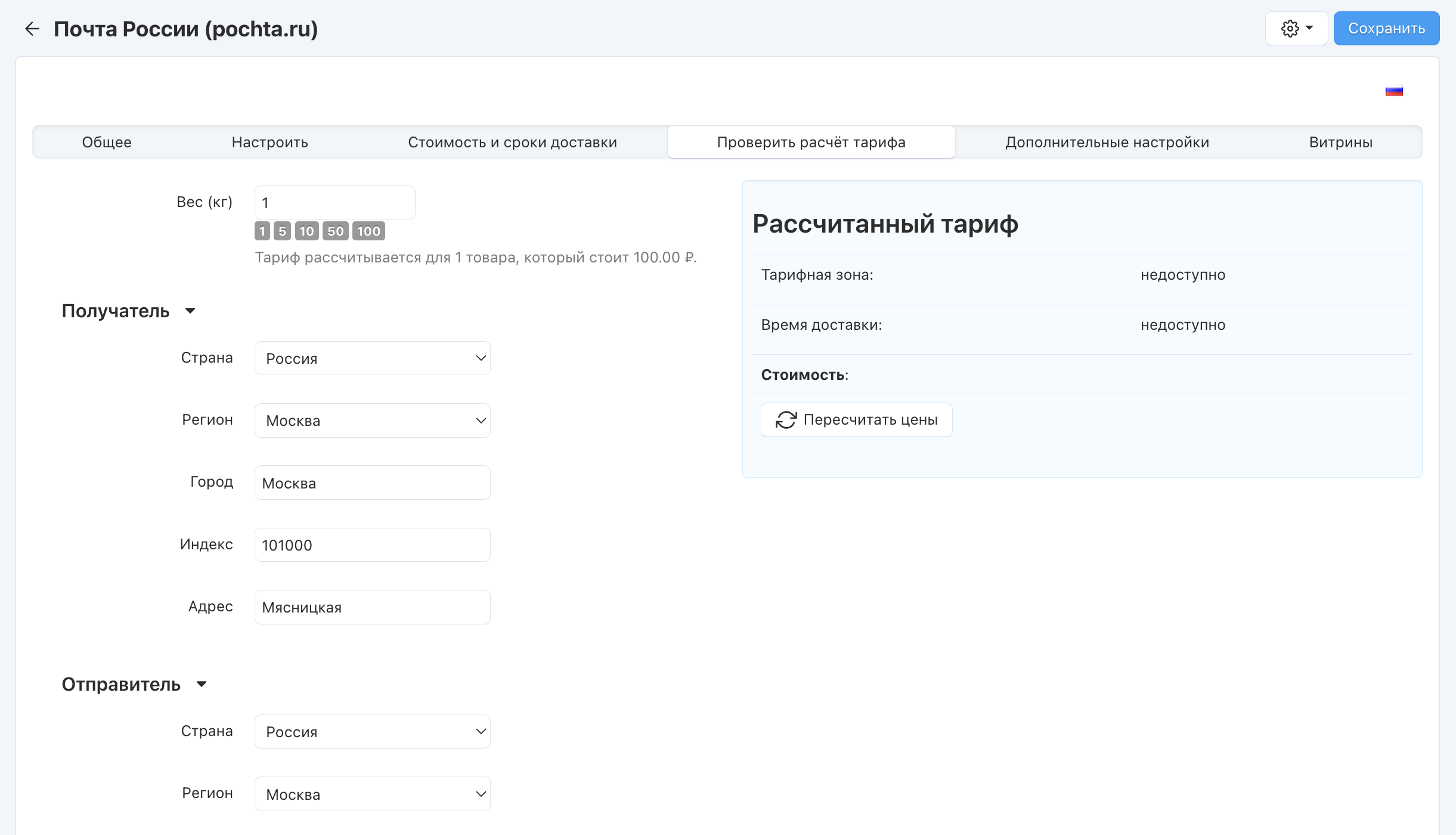1456x835 pixels.
Task: Click the Индекс input field
Action: point(372,545)
